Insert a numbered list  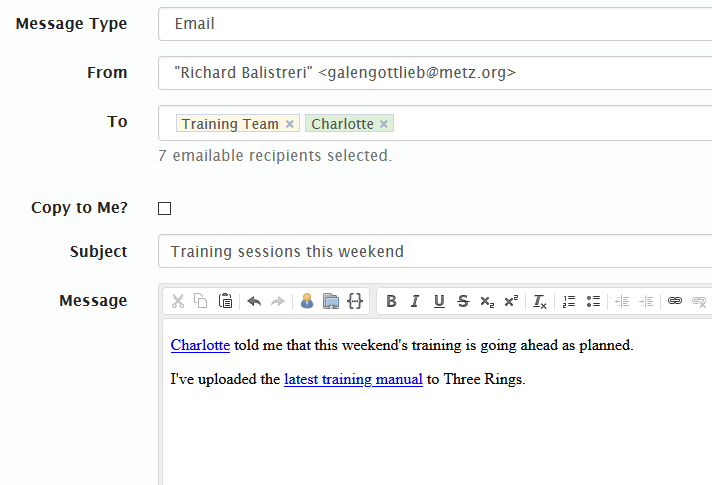click(569, 301)
